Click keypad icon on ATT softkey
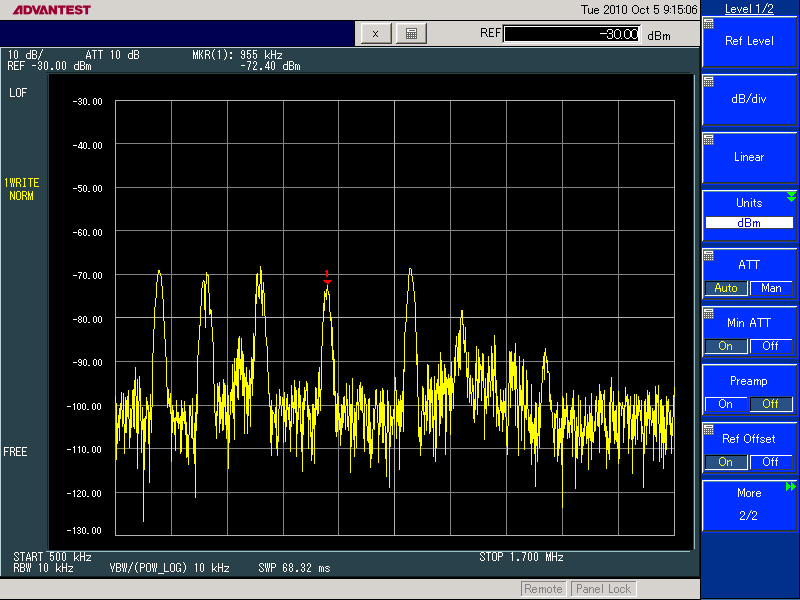Viewport: 800px width, 600px height. click(709, 255)
